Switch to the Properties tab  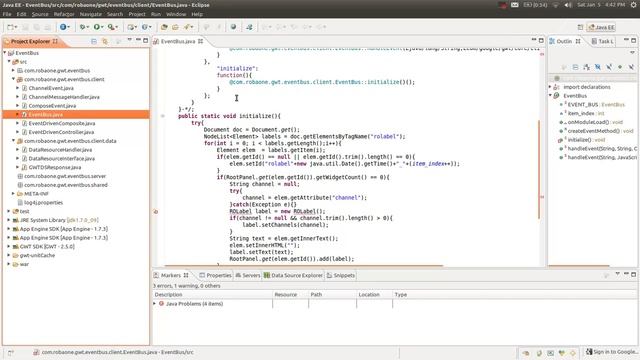tap(216, 276)
